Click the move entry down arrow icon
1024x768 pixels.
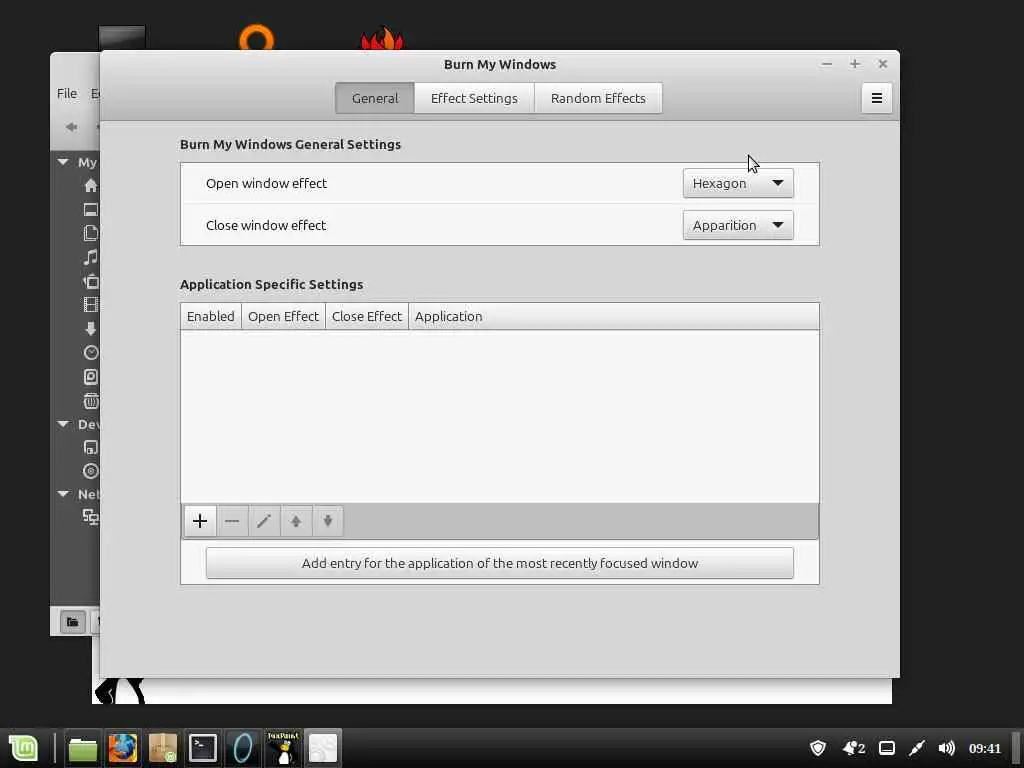[x=328, y=521]
